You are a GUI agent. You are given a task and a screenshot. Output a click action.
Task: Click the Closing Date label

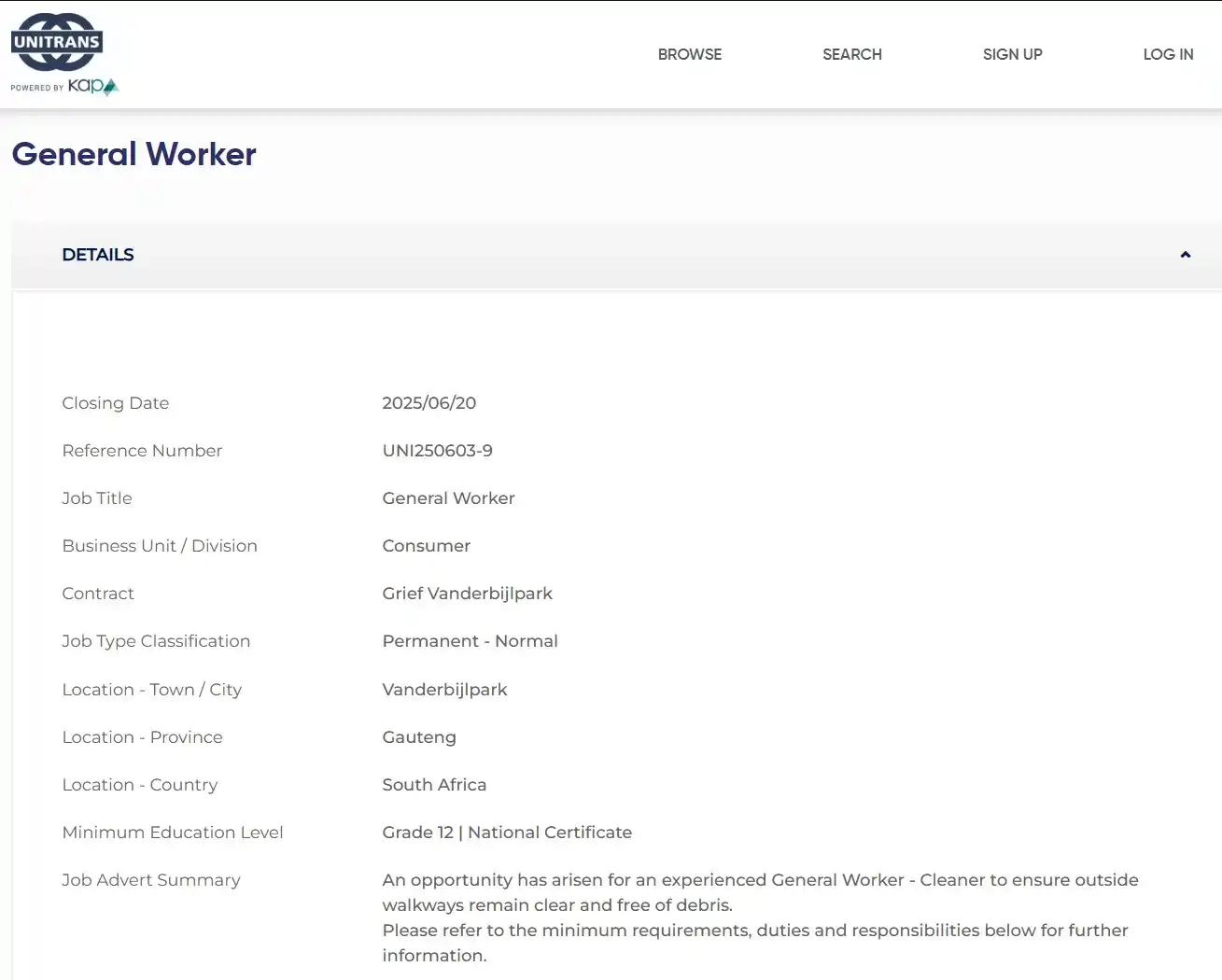(x=116, y=403)
